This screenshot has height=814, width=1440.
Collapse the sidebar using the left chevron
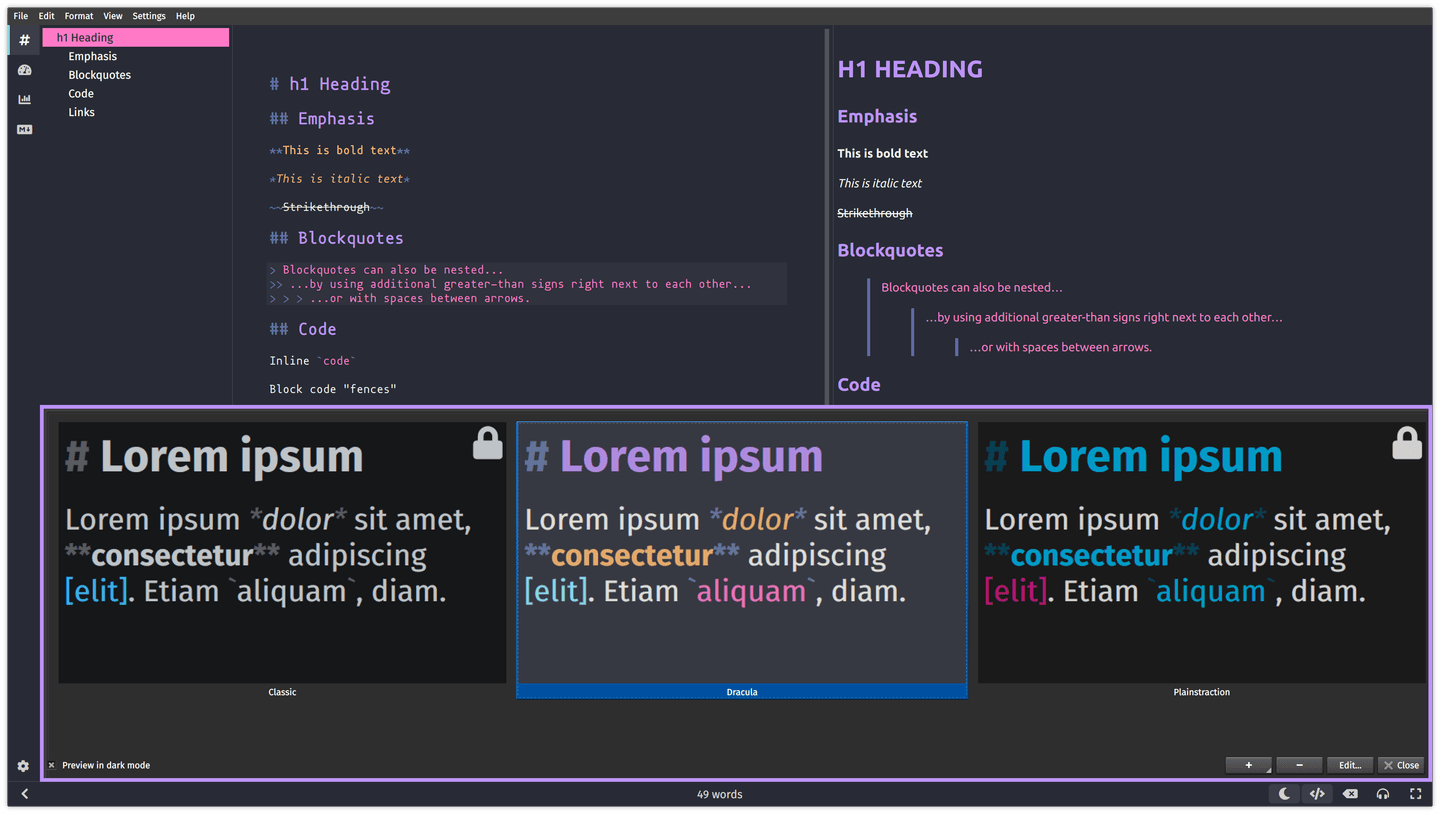[25, 794]
